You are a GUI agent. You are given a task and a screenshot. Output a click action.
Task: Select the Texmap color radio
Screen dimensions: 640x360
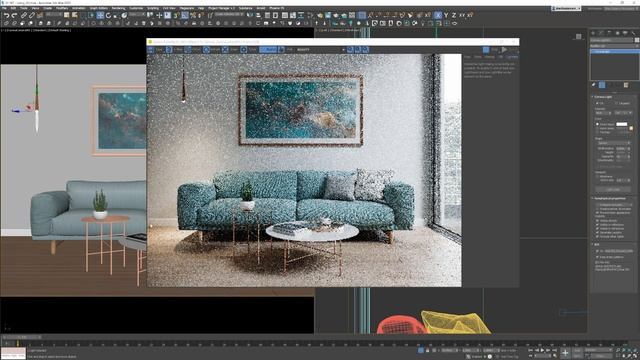point(597,132)
